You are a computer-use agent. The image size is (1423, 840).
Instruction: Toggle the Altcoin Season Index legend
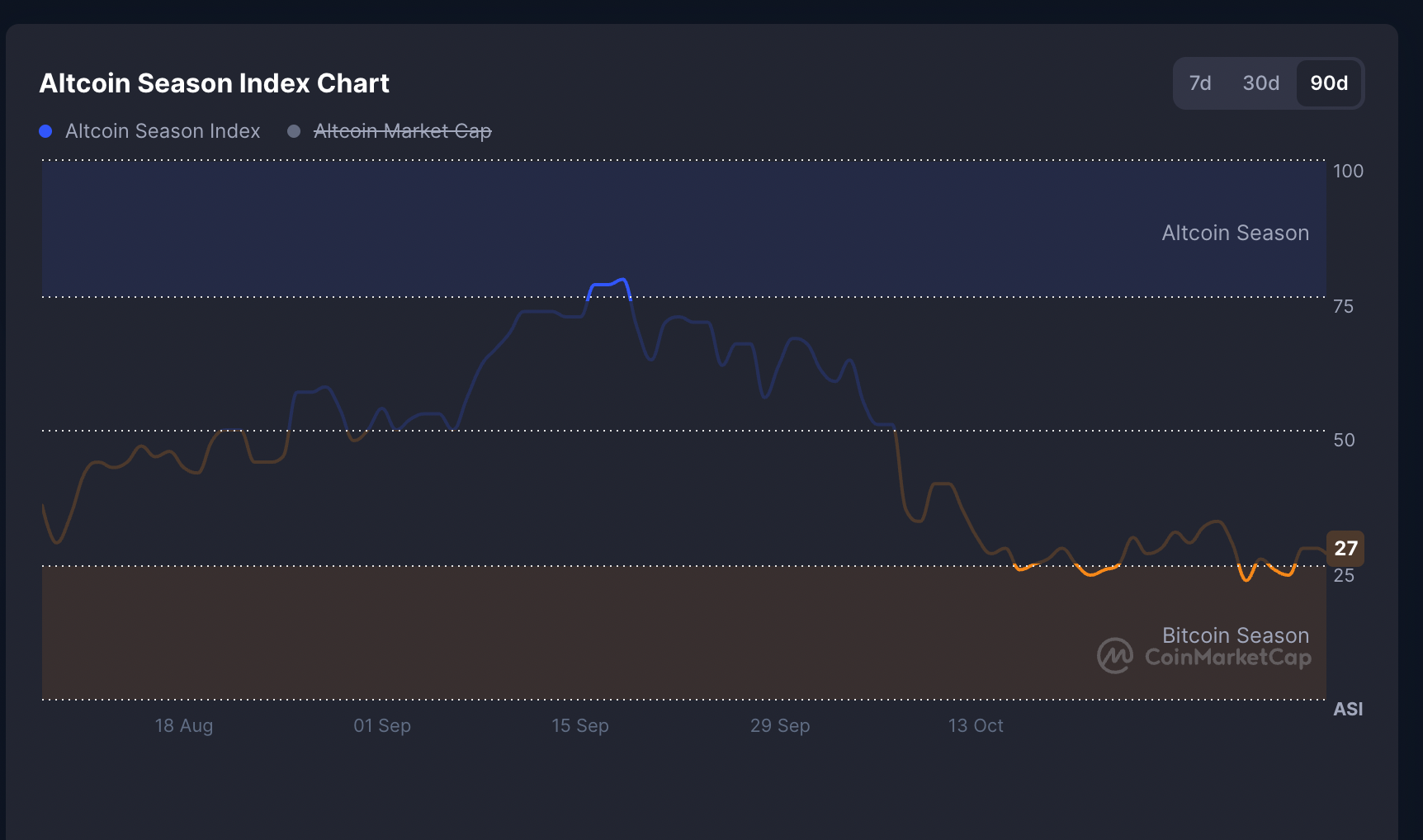(162, 131)
